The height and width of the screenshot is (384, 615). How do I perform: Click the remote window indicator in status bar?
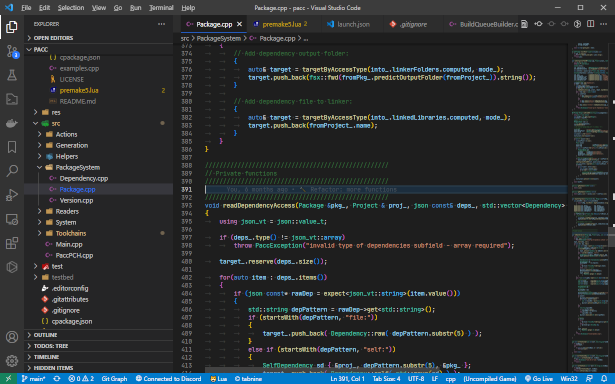[x=8, y=379]
